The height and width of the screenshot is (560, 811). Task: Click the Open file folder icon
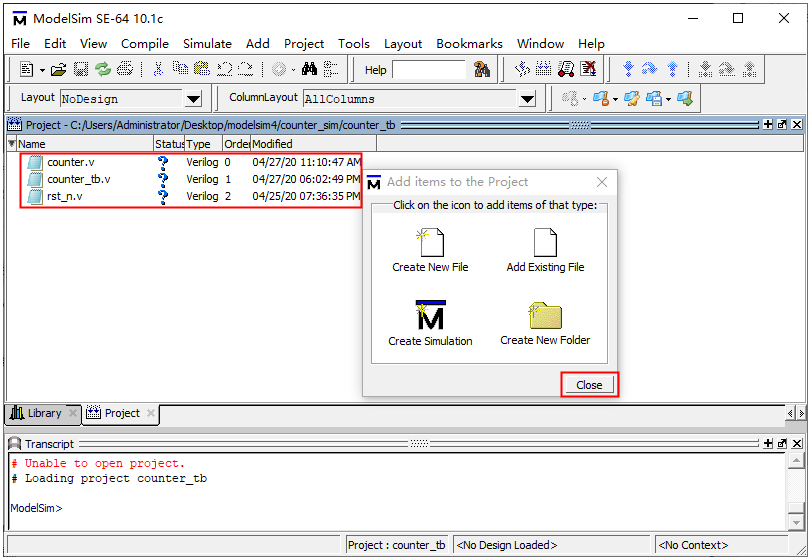pos(59,70)
